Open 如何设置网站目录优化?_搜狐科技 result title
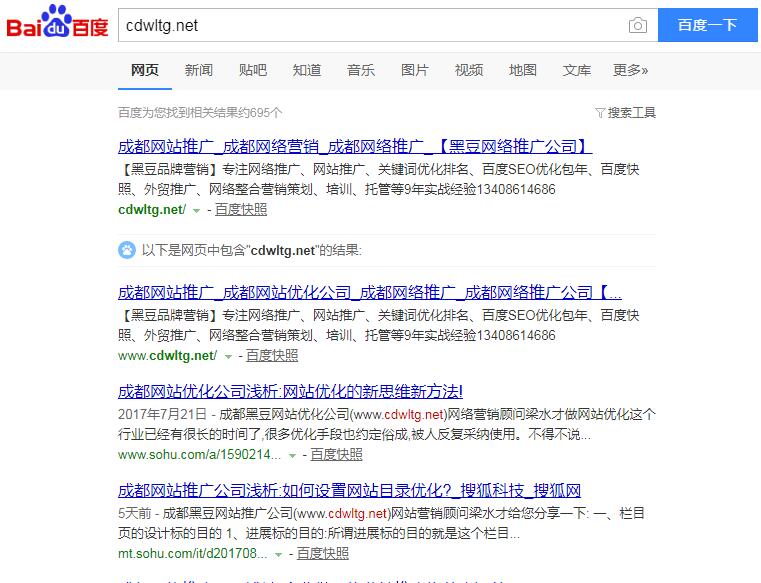Image resolution: width=761 pixels, height=583 pixels. [349, 490]
